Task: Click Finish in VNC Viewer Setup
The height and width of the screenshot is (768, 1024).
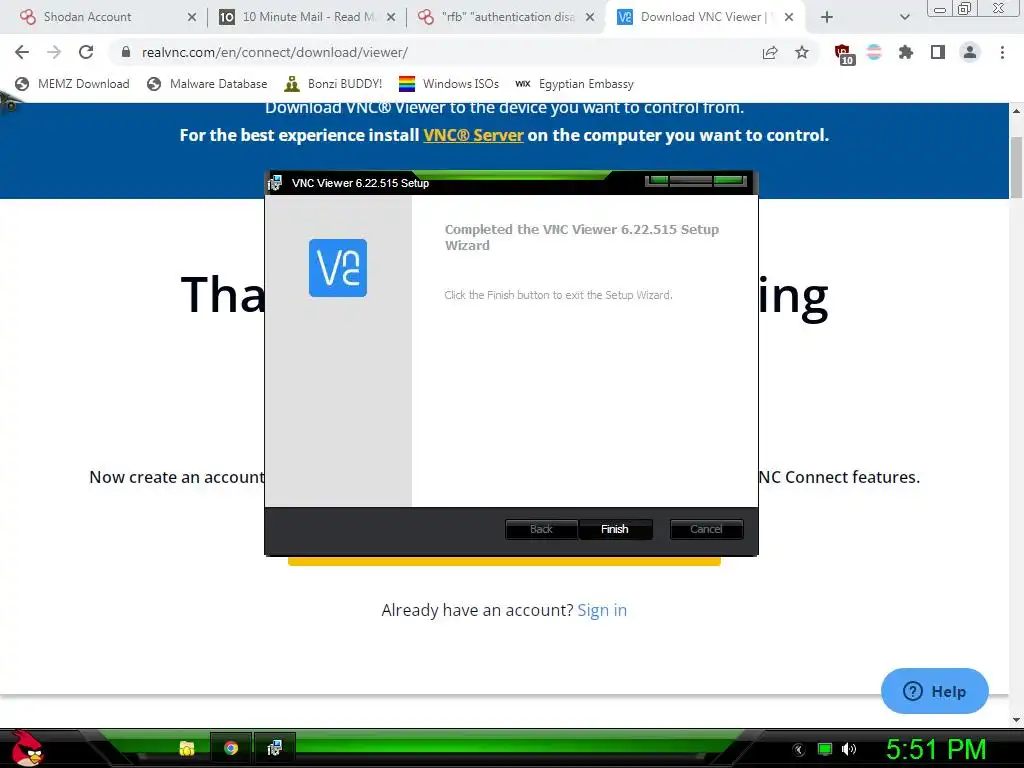Action: [615, 529]
